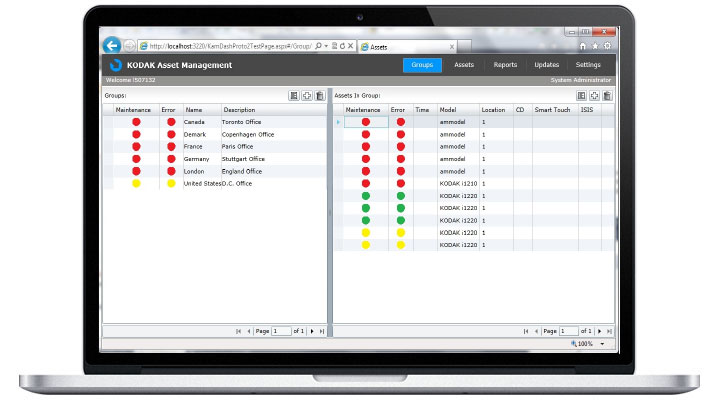Sort assets by Smart Touch column header
The height and width of the screenshot is (400, 720).
[x=555, y=110]
